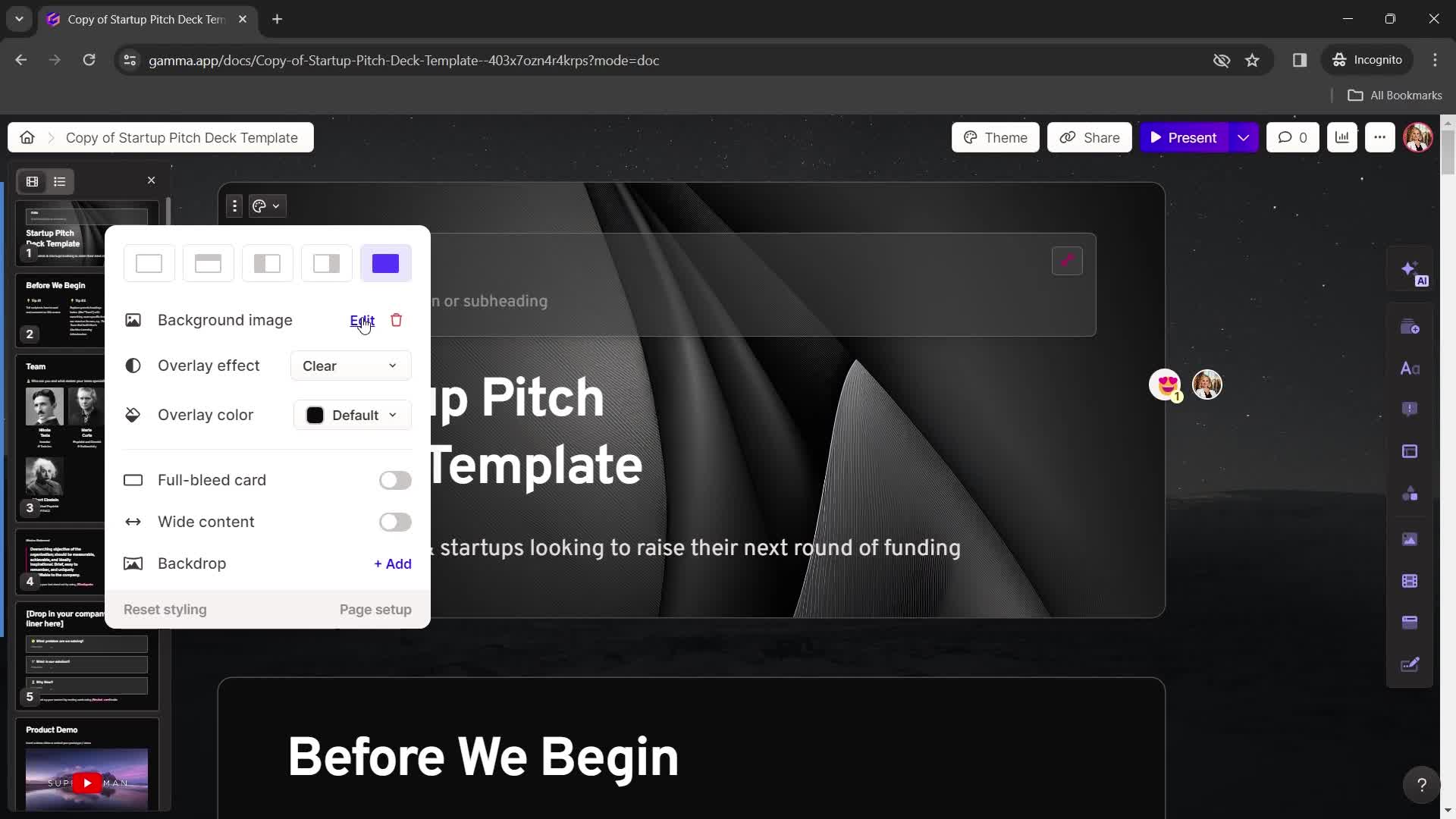This screenshot has height=819, width=1456.
Task: Click the Share button in toolbar
Action: click(1092, 138)
